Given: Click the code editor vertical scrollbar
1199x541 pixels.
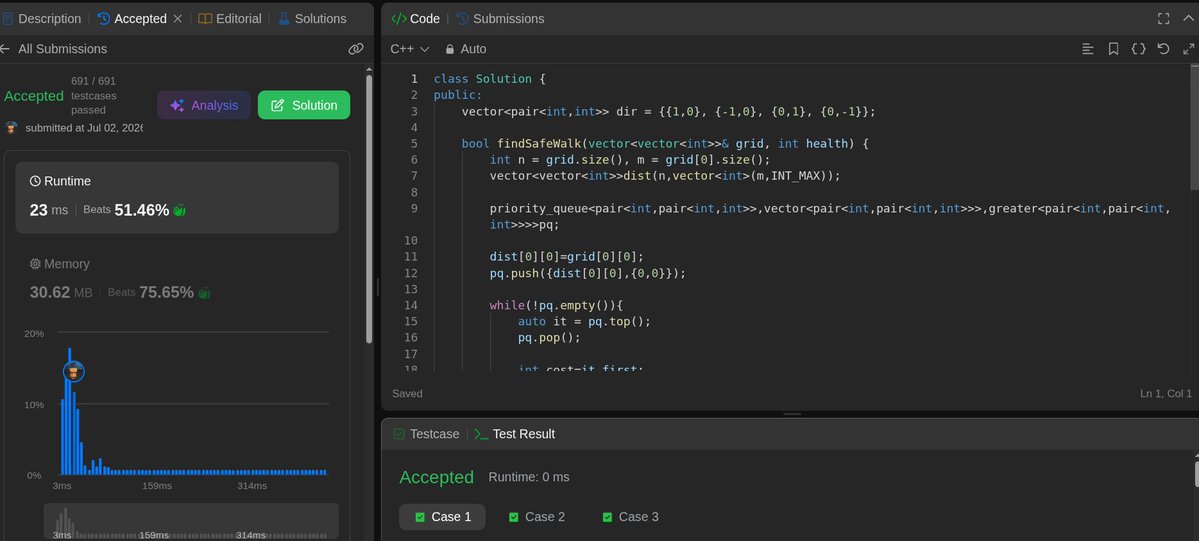Looking at the screenshot, I should tap(1194, 126).
